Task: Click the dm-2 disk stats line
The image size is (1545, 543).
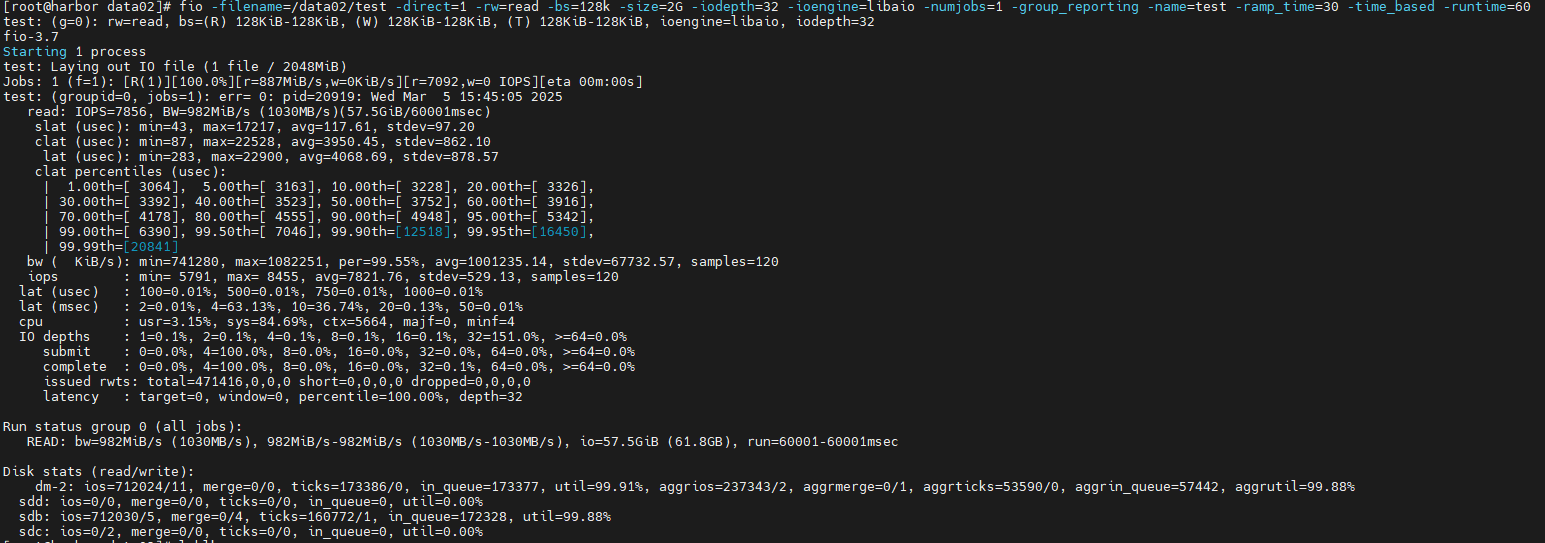Action: click(x=695, y=487)
